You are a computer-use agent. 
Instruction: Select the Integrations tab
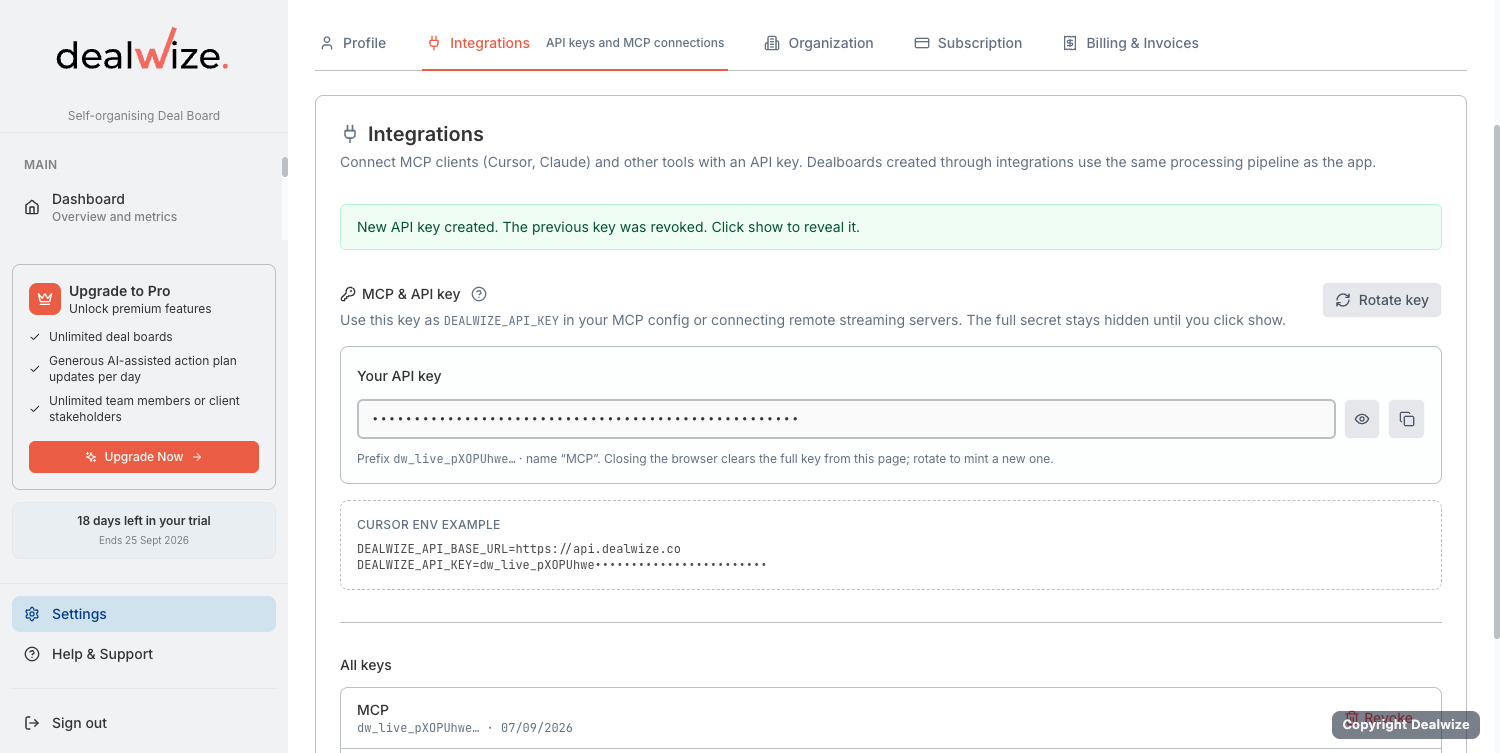(575, 43)
